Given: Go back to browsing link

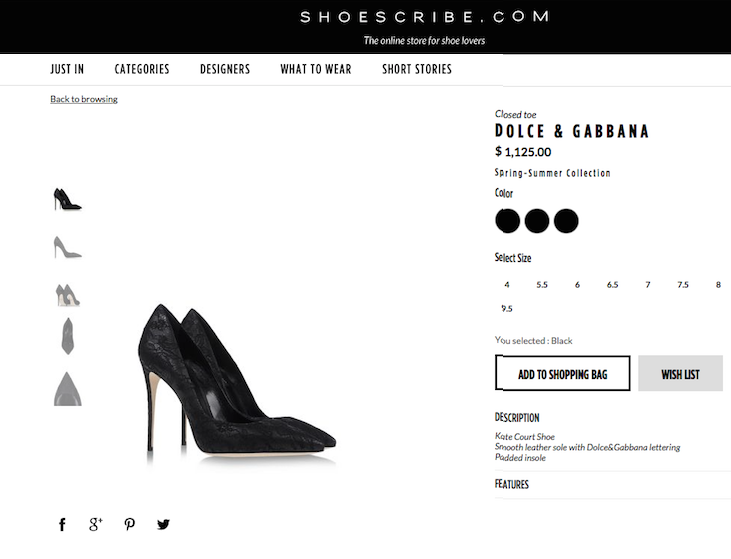Looking at the screenshot, I should [84, 99].
